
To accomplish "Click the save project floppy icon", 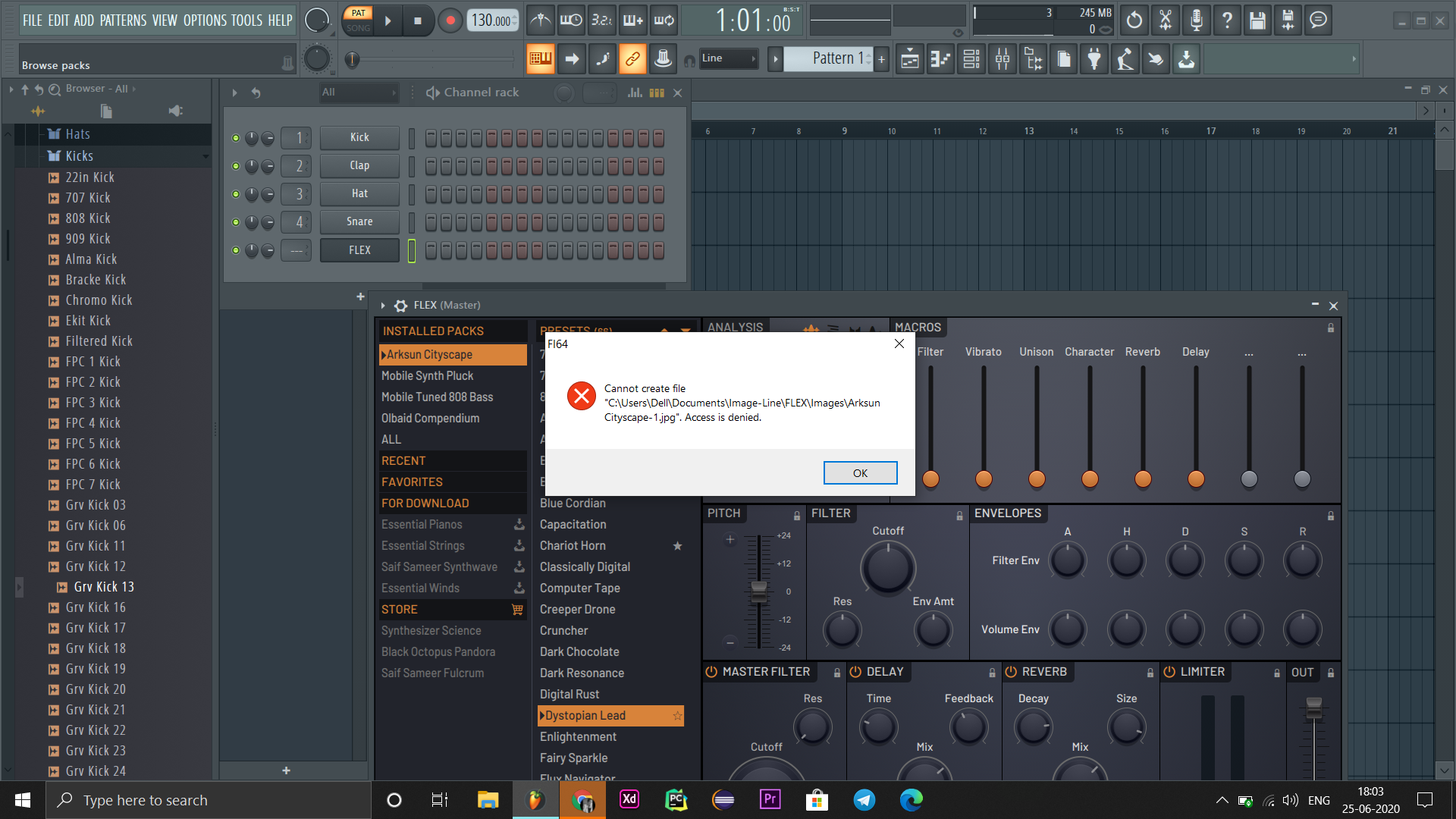I will [x=1257, y=20].
